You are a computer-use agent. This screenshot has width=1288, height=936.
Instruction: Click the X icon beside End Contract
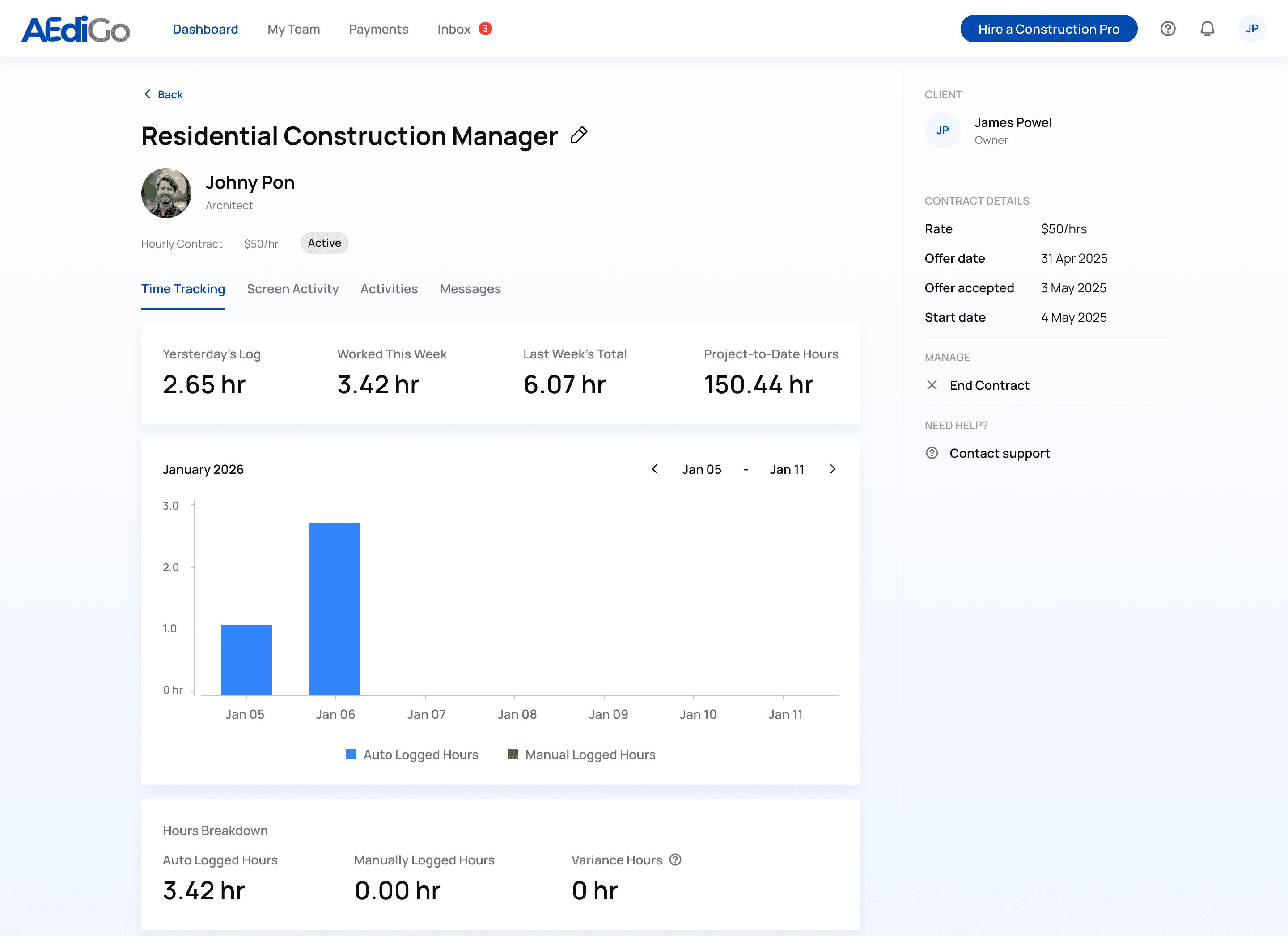point(932,385)
